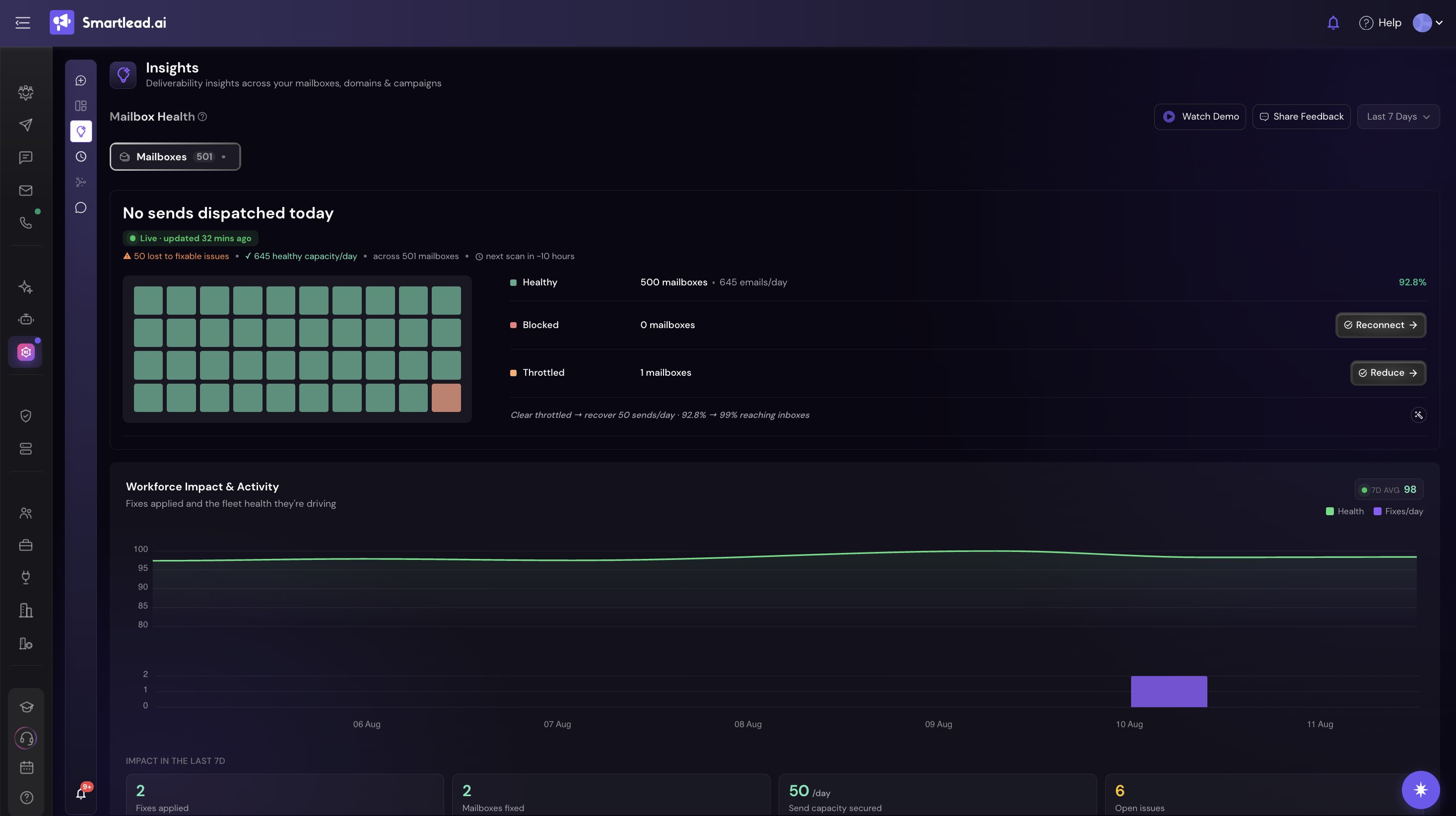Open the email campaigns paper plane icon
This screenshot has height=816, width=1456.
tap(25, 125)
